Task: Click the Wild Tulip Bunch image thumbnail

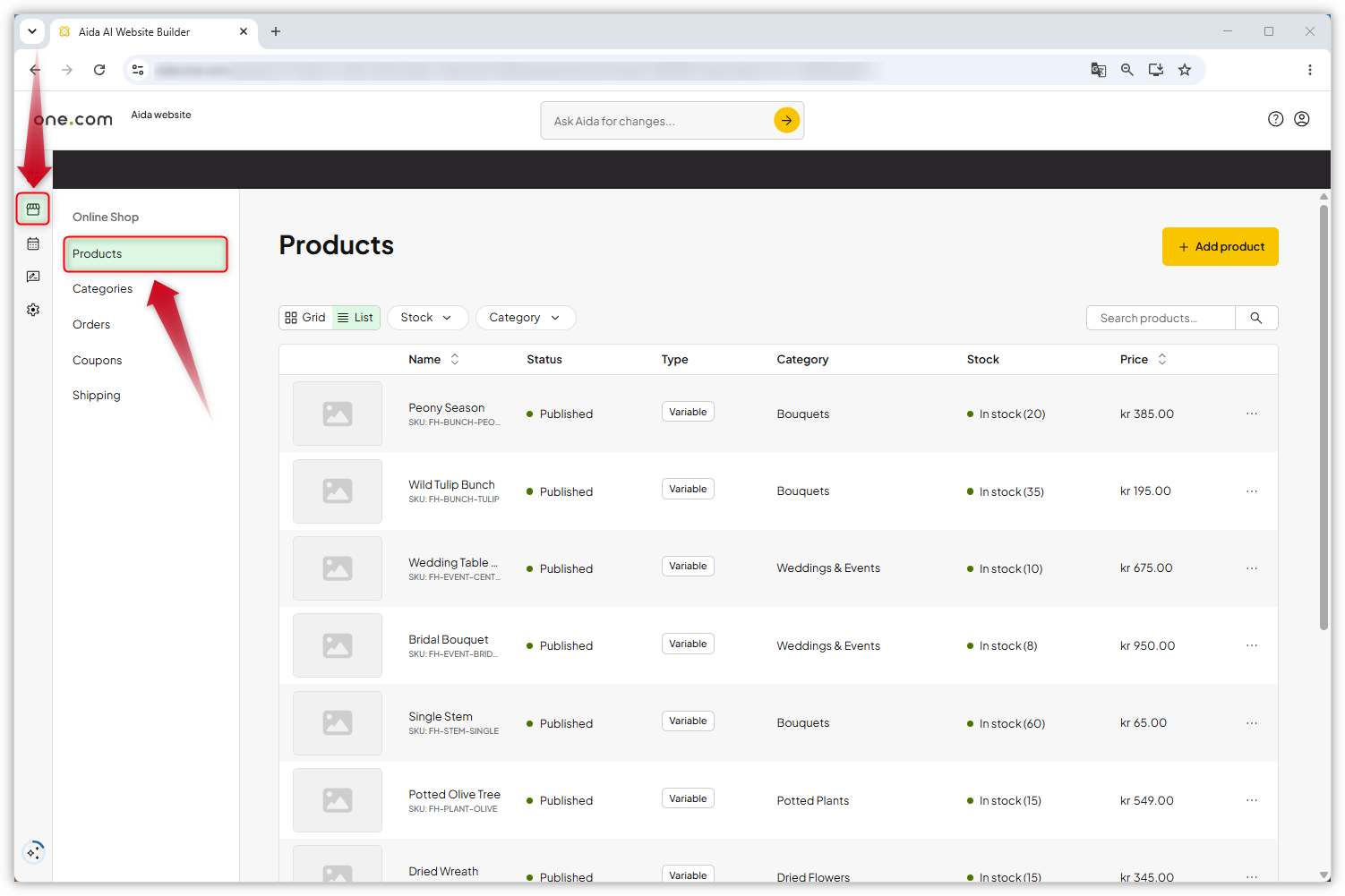Action: (x=338, y=491)
